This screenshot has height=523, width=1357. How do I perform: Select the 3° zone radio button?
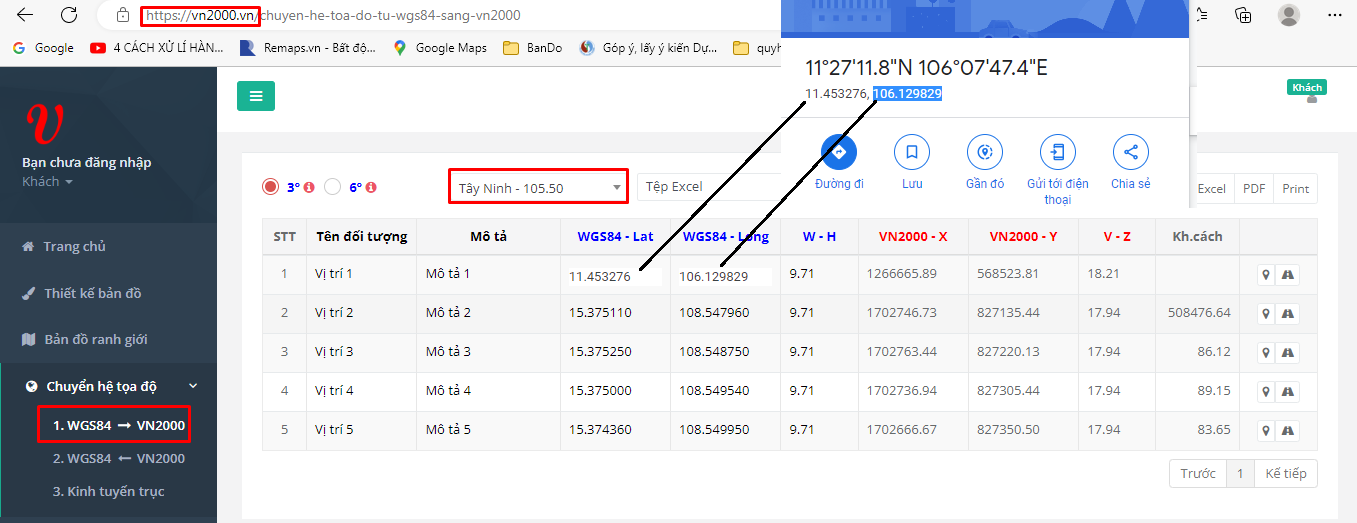click(x=270, y=187)
